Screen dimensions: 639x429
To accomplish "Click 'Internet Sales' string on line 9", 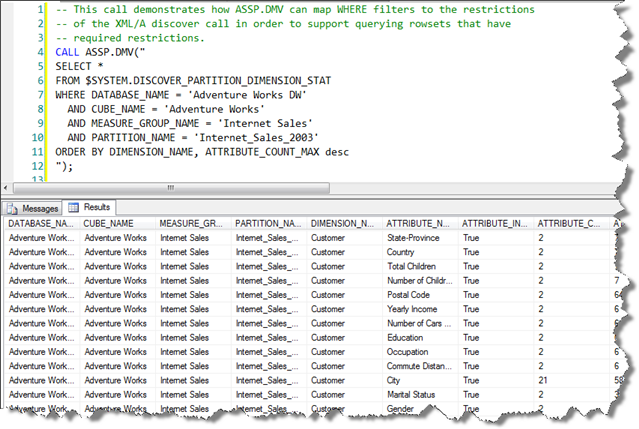I will point(265,123).
